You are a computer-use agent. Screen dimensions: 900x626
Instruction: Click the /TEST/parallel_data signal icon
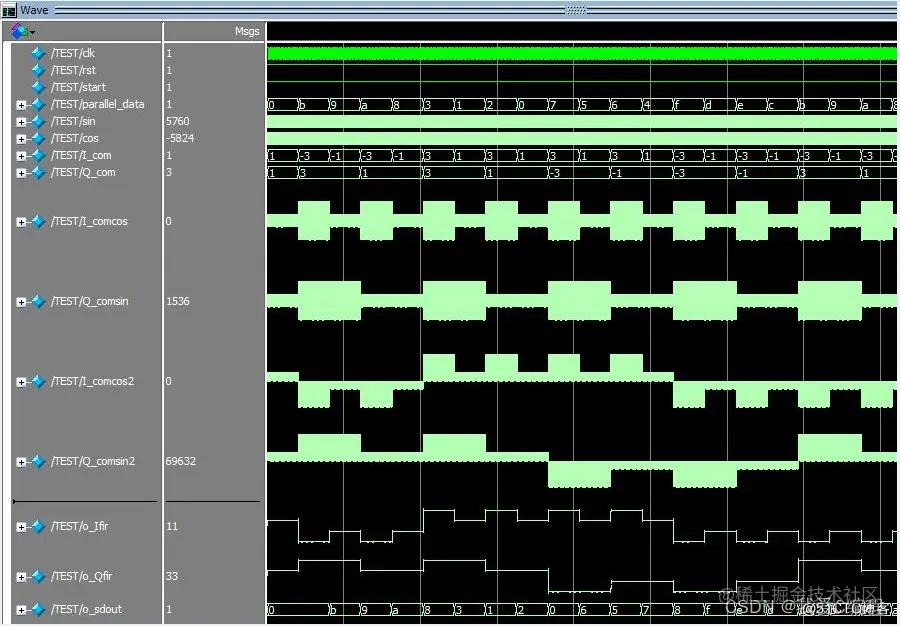(38, 104)
